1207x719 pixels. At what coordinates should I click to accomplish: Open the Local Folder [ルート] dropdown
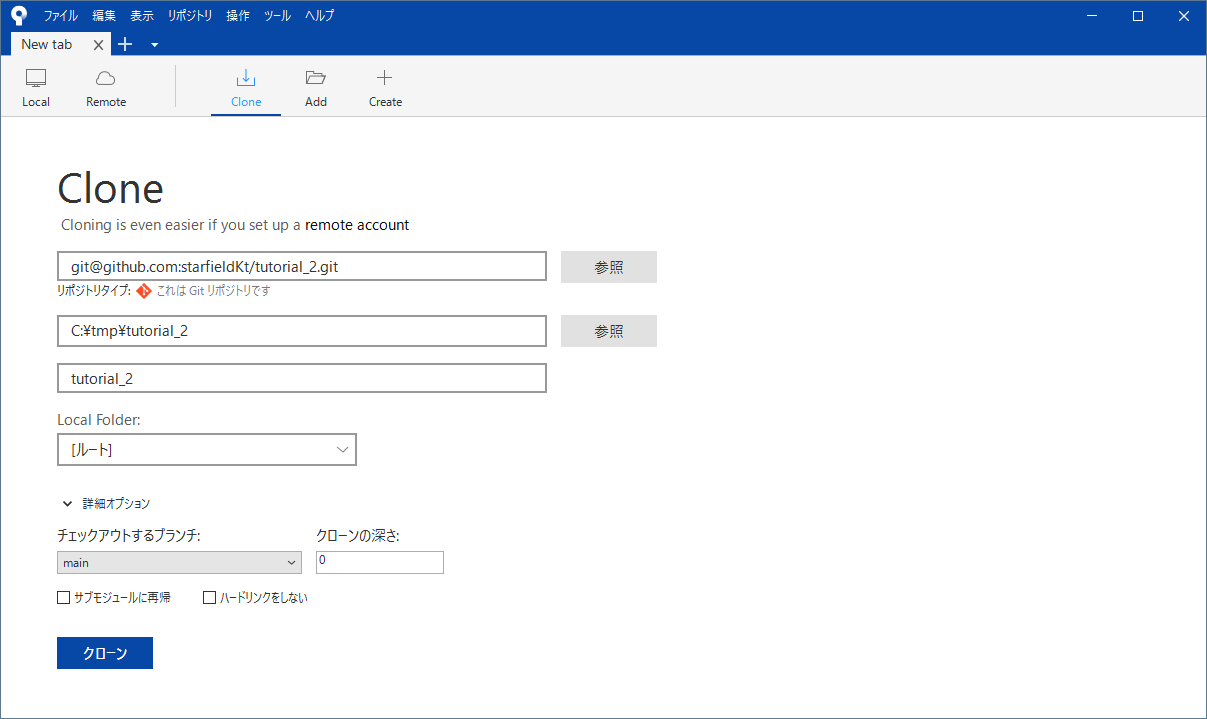[207, 450]
